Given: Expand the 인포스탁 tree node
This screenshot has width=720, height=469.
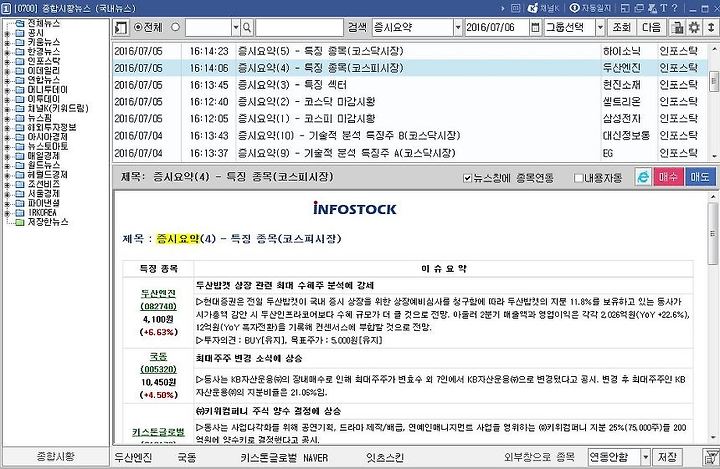Looking at the screenshot, I should 7,62.
